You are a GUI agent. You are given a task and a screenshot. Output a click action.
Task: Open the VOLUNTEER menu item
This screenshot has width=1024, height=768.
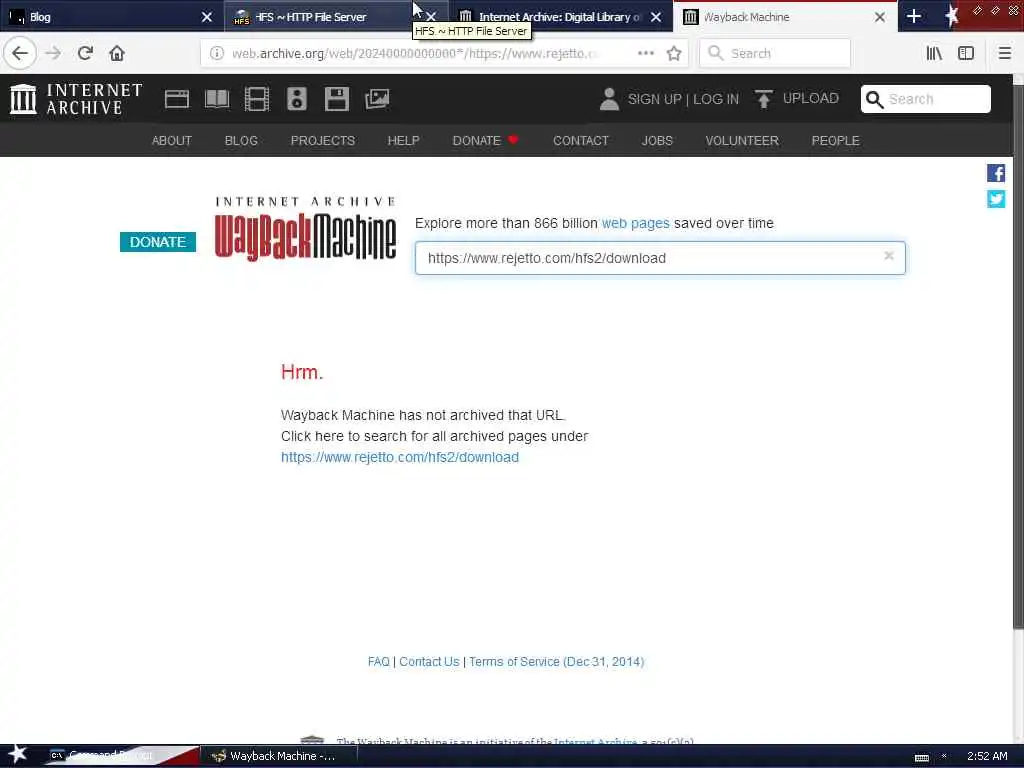(742, 140)
